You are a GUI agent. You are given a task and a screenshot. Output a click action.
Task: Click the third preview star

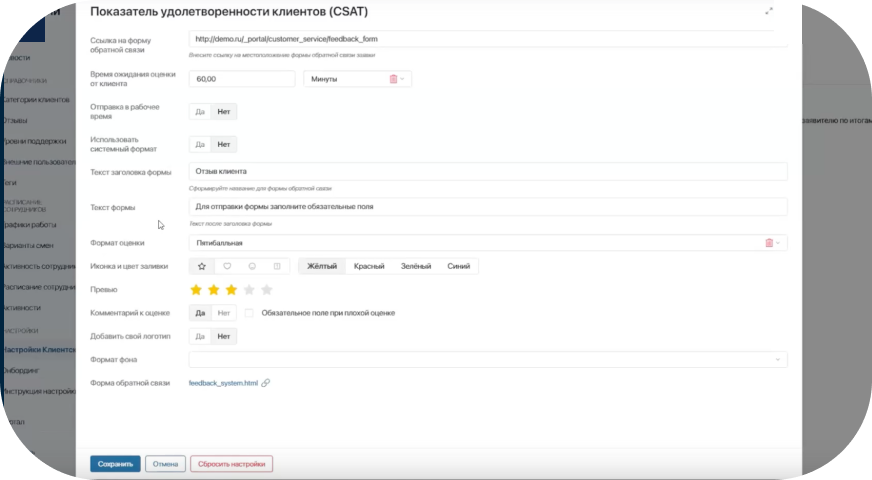[231, 290]
